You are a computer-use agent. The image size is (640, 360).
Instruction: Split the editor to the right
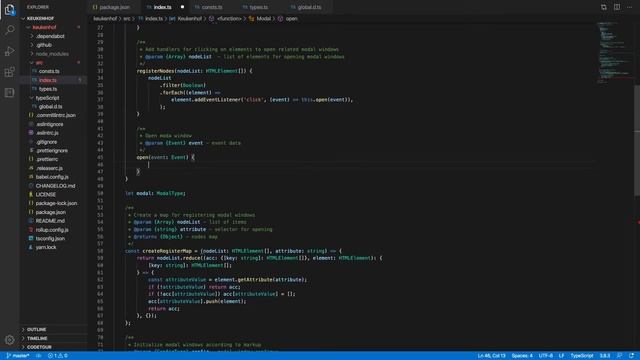617,7
